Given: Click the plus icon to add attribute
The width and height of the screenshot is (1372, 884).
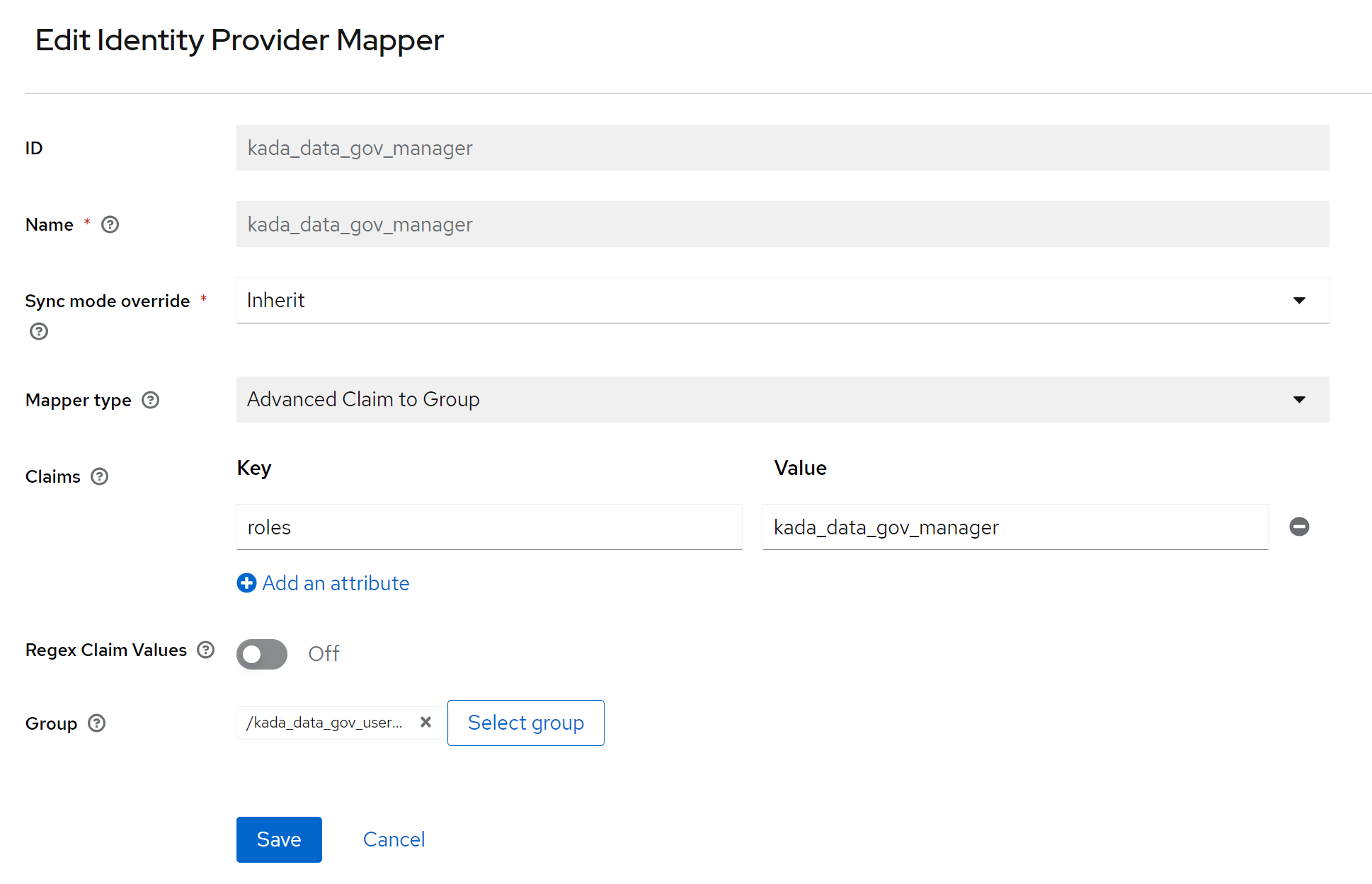Looking at the screenshot, I should [x=246, y=582].
